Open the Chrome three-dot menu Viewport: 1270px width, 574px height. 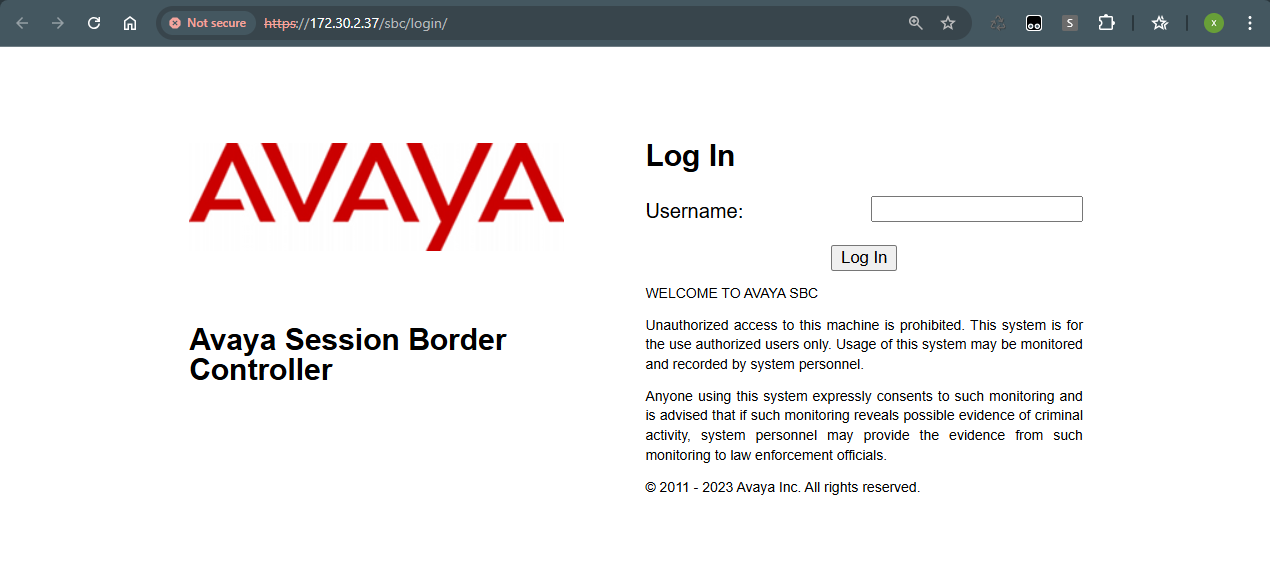tap(1249, 23)
